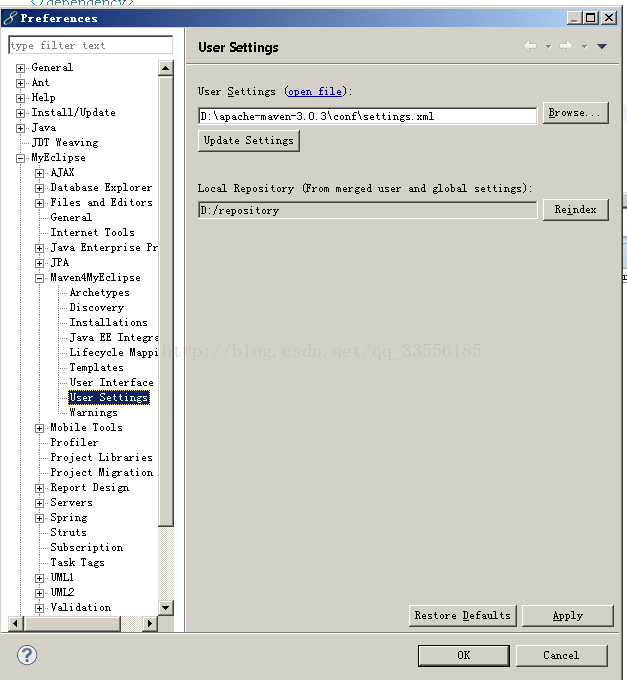Click the Browse... button

(576, 113)
